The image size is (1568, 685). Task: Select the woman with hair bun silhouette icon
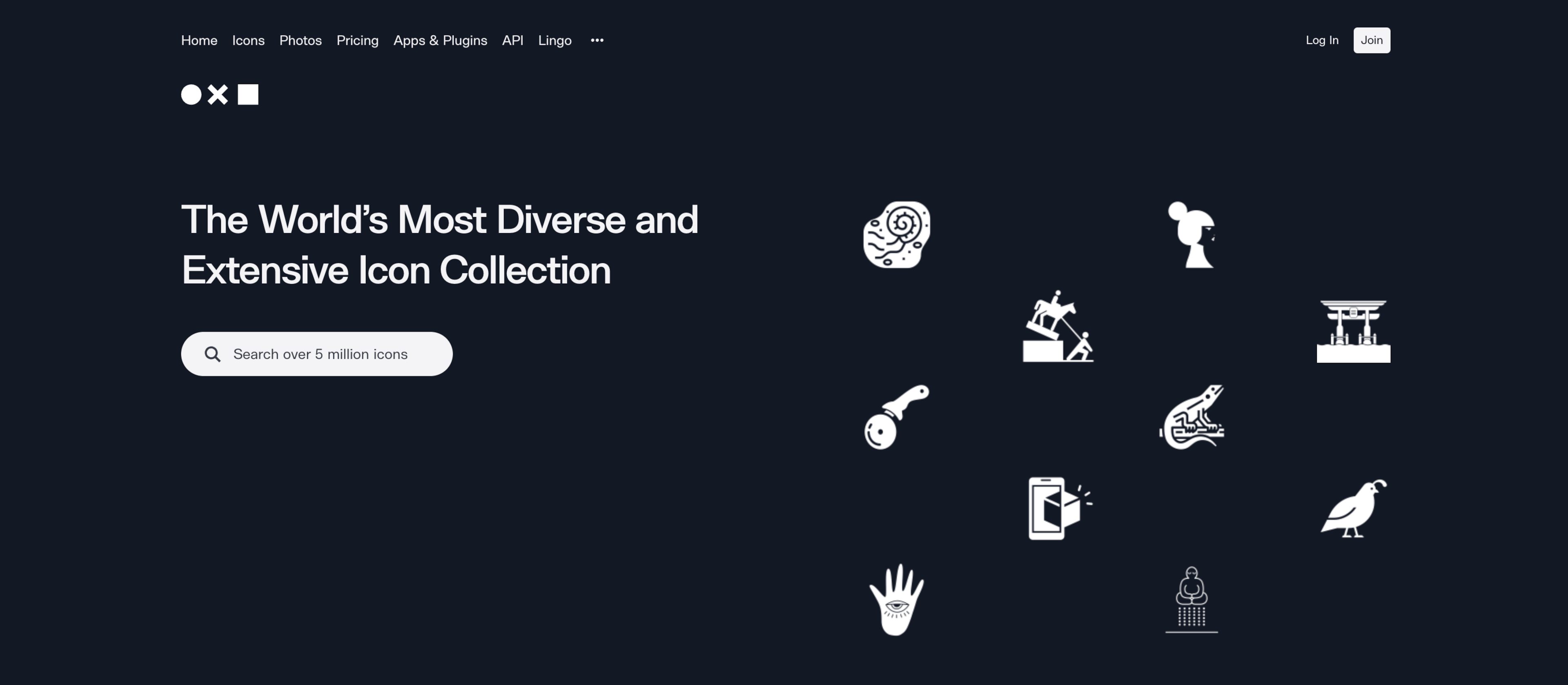point(1191,235)
